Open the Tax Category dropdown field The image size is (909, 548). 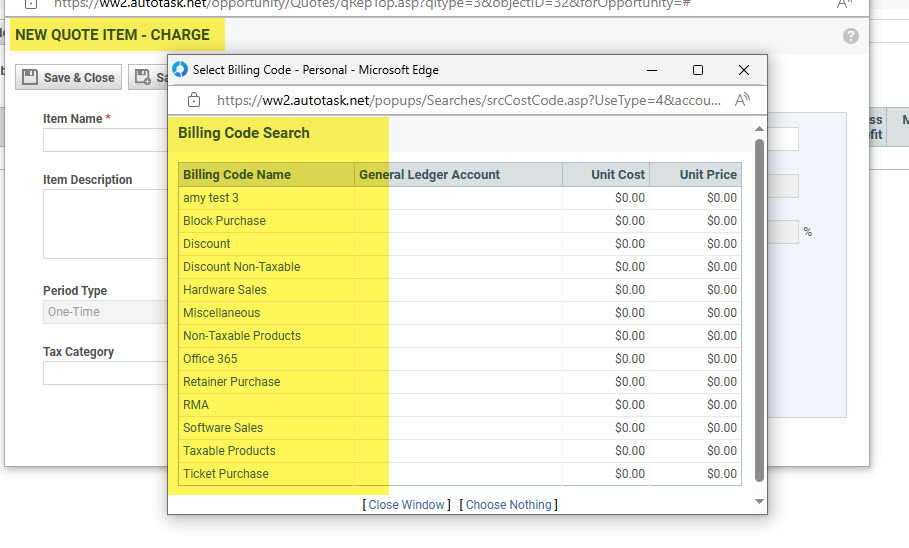(x=105, y=373)
